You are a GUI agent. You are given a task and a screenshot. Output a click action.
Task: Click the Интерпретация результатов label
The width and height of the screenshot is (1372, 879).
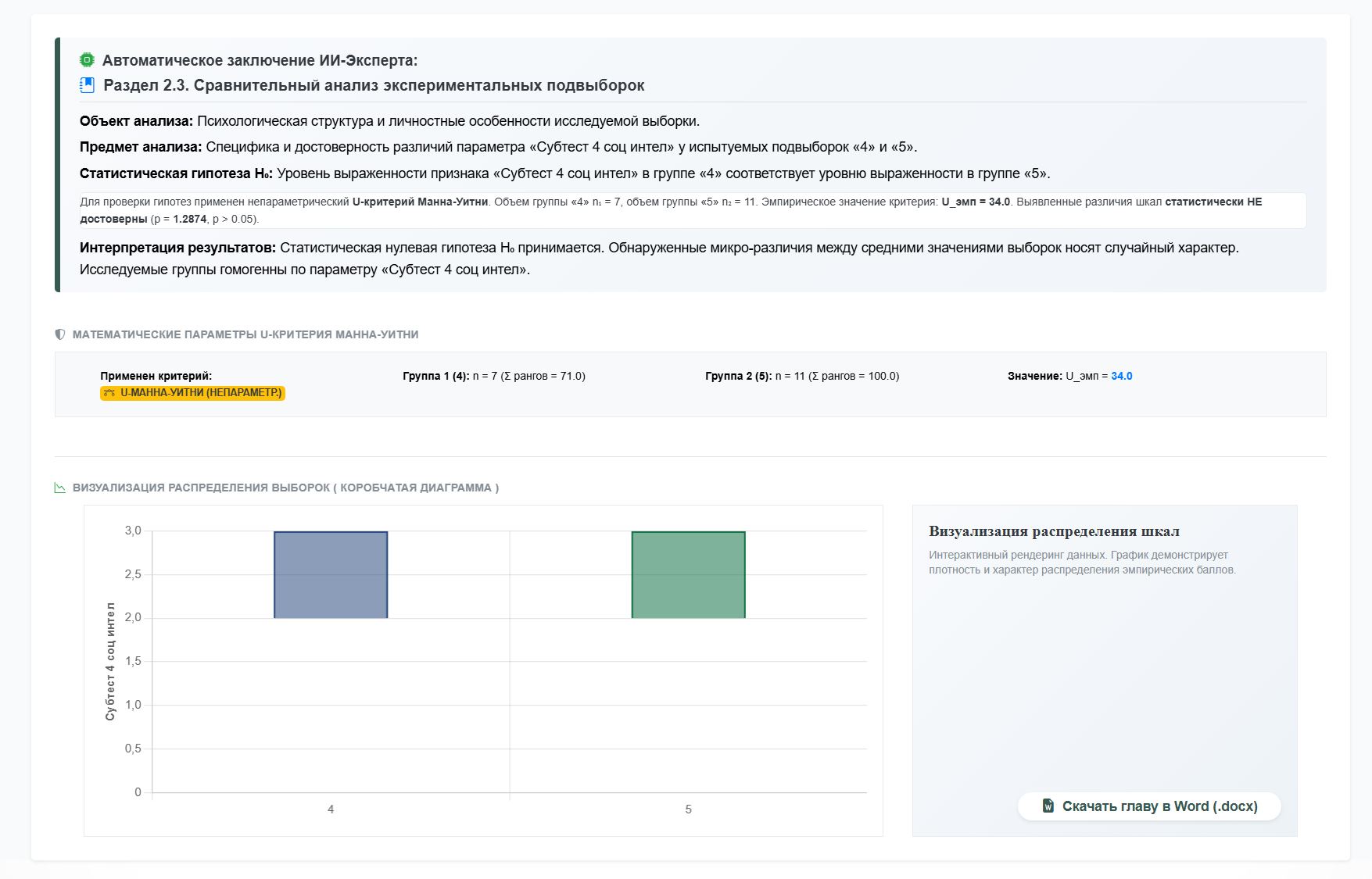(x=177, y=248)
